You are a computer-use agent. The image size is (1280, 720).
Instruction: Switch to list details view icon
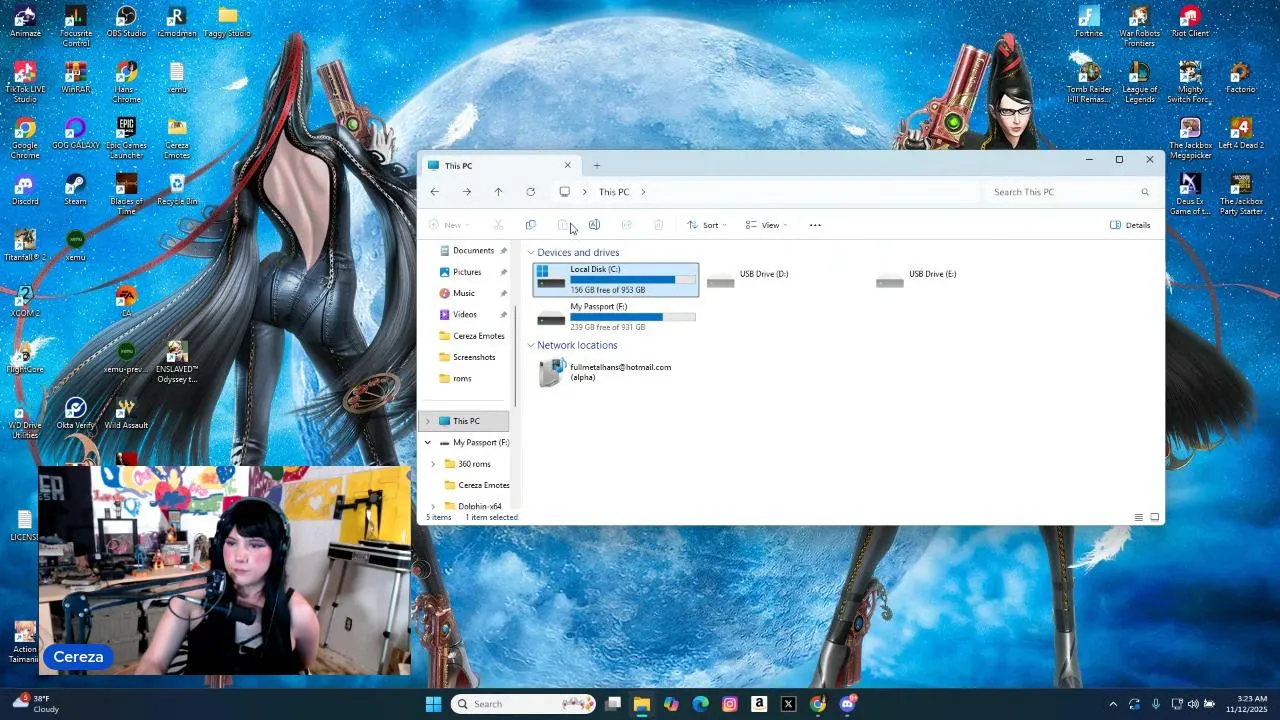click(1138, 517)
